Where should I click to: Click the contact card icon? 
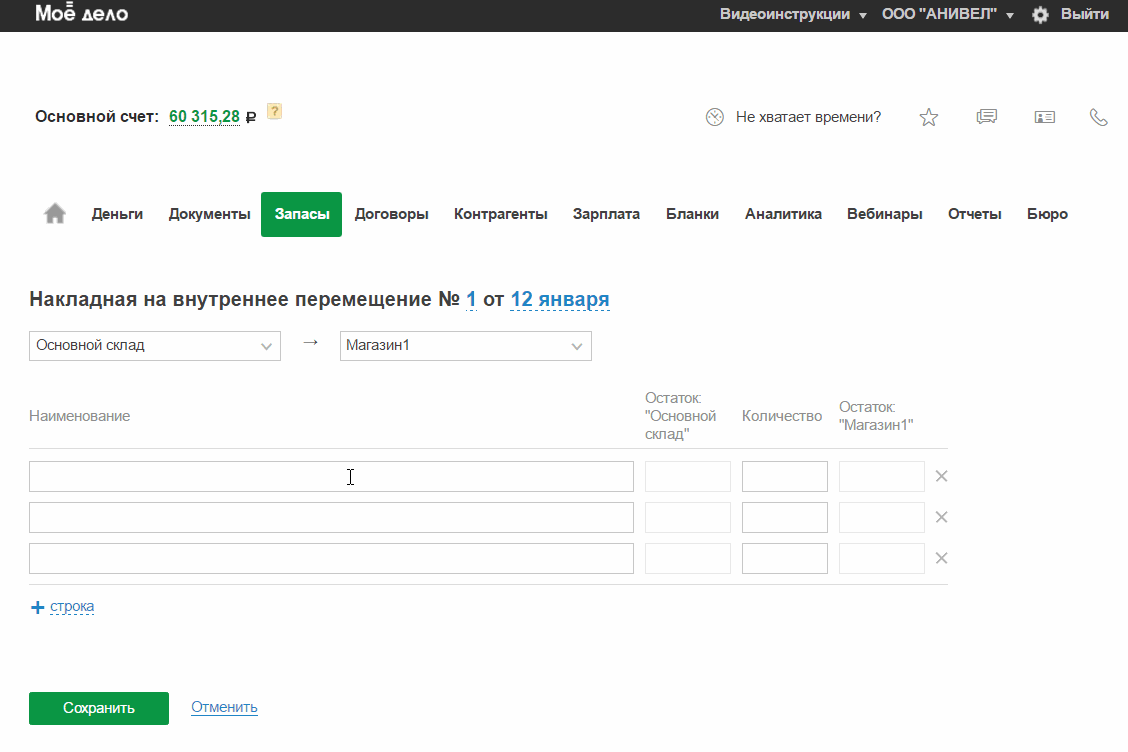tap(1044, 117)
